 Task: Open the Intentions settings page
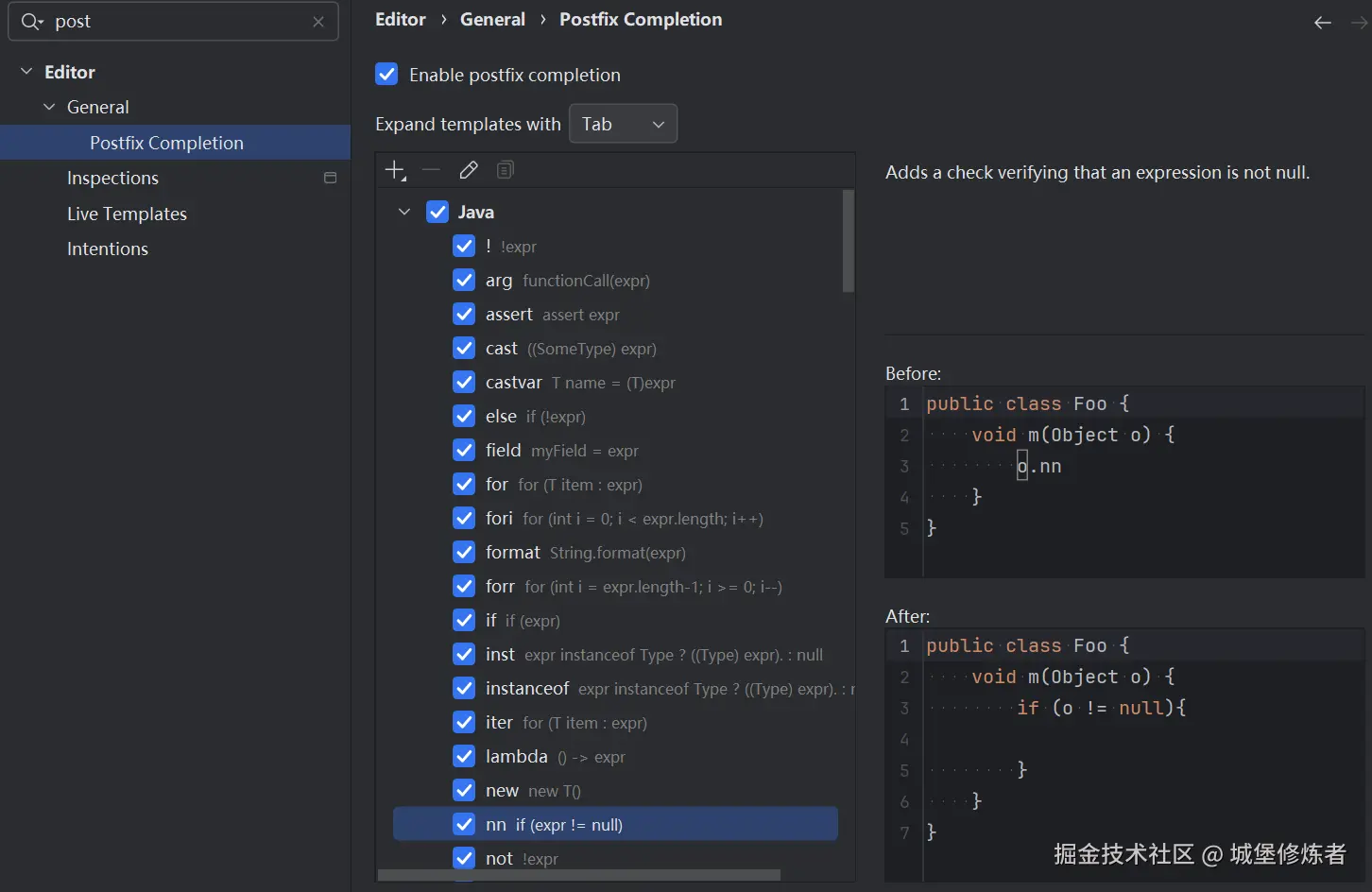[108, 249]
